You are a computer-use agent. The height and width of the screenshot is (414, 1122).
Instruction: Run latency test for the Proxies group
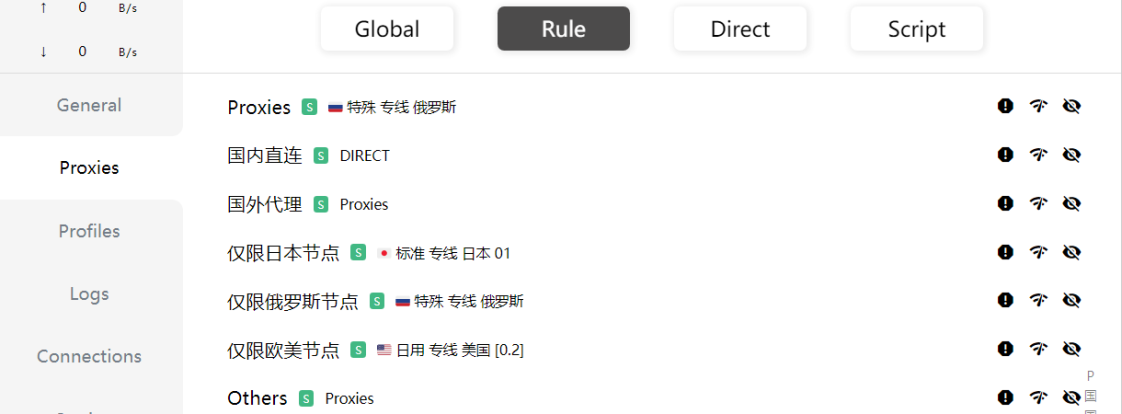(1038, 107)
